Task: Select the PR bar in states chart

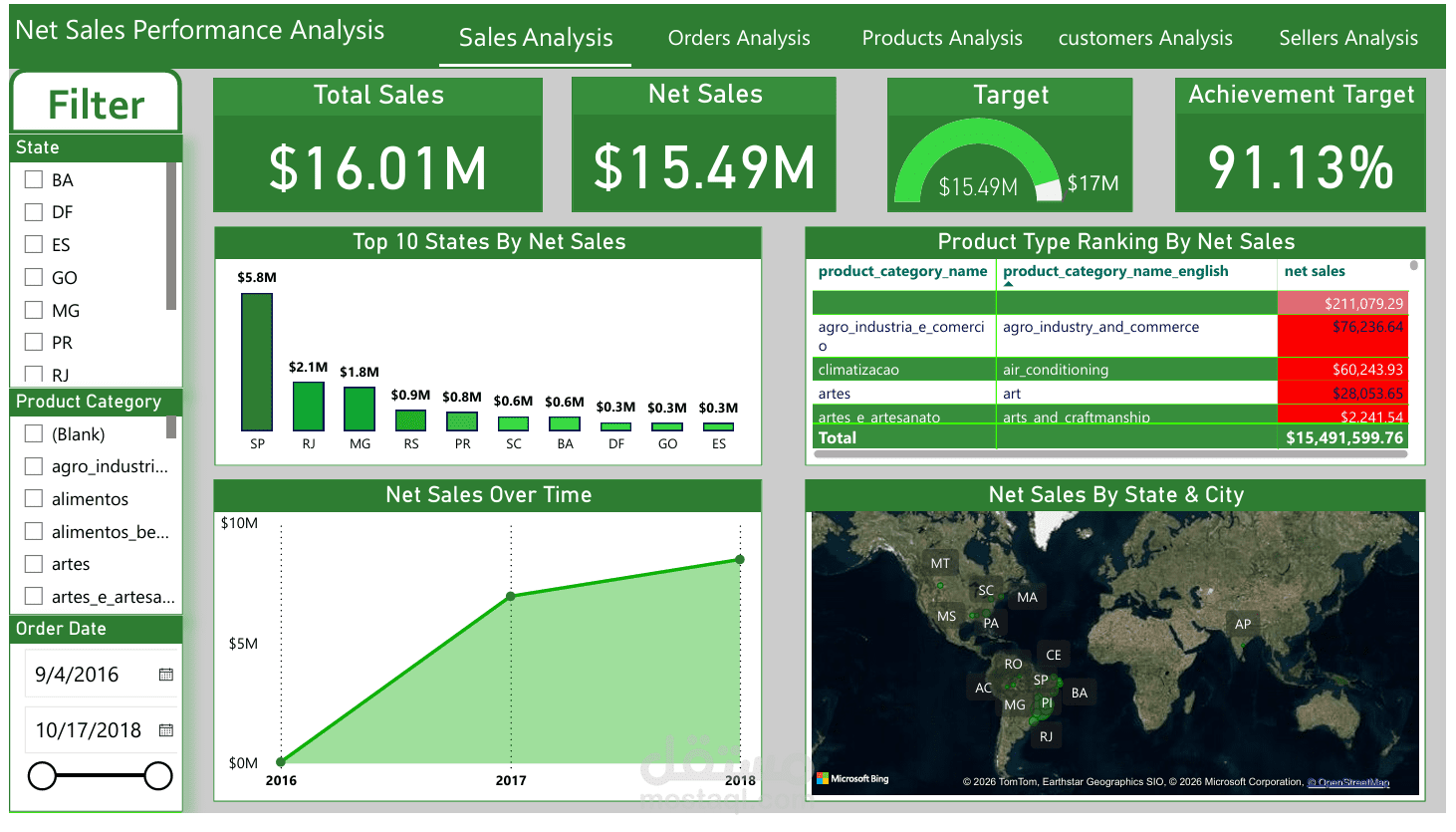Action: coord(462,421)
